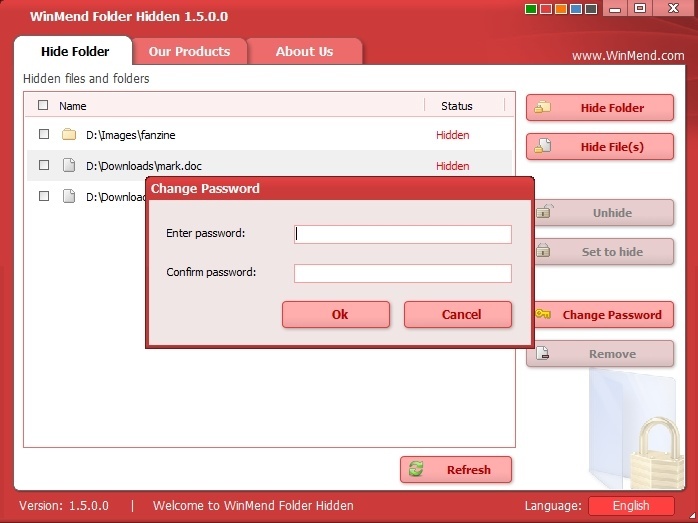
Task: Switch to the Our Products tab
Action: (190, 51)
